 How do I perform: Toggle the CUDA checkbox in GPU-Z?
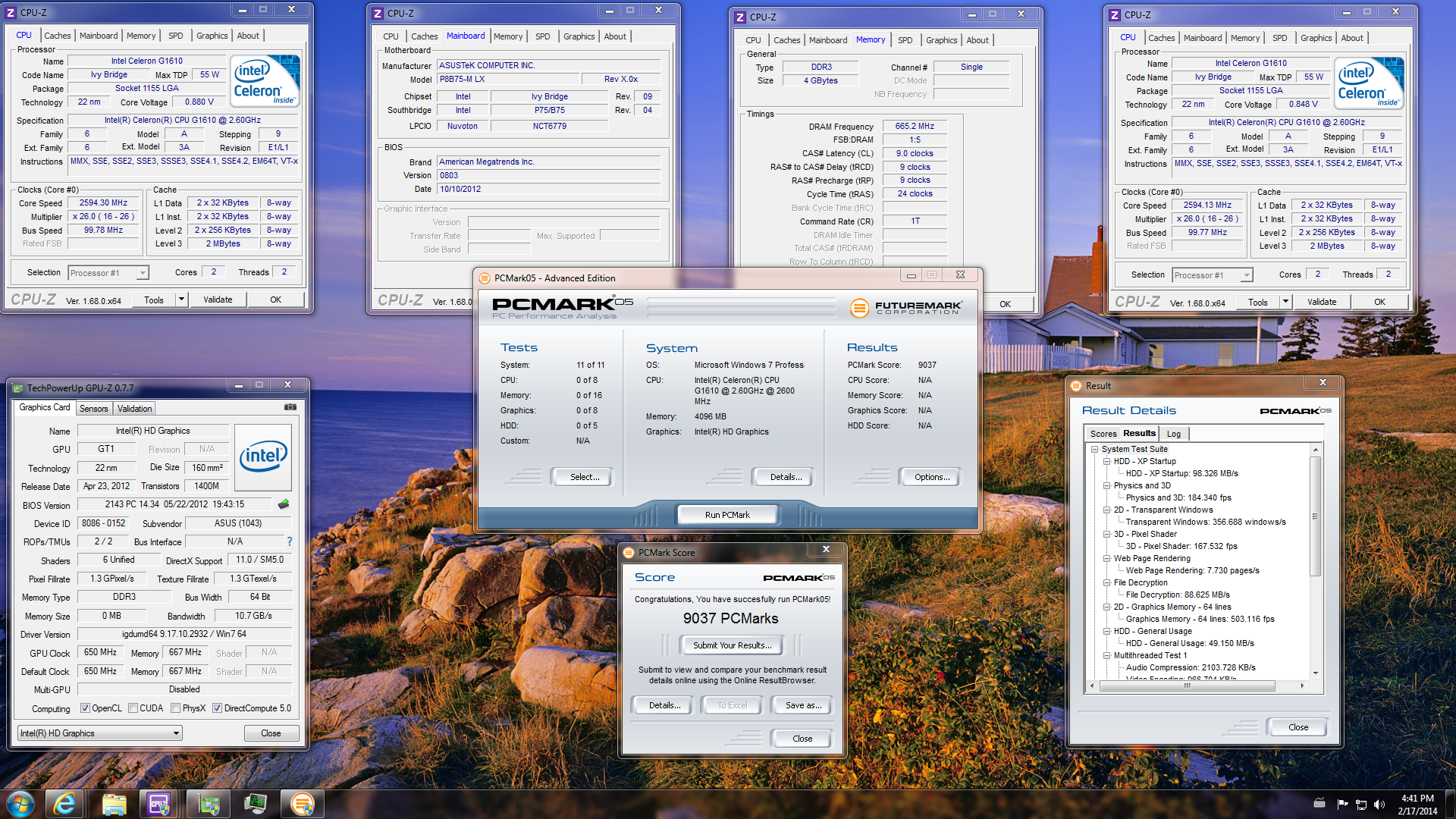click(133, 708)
